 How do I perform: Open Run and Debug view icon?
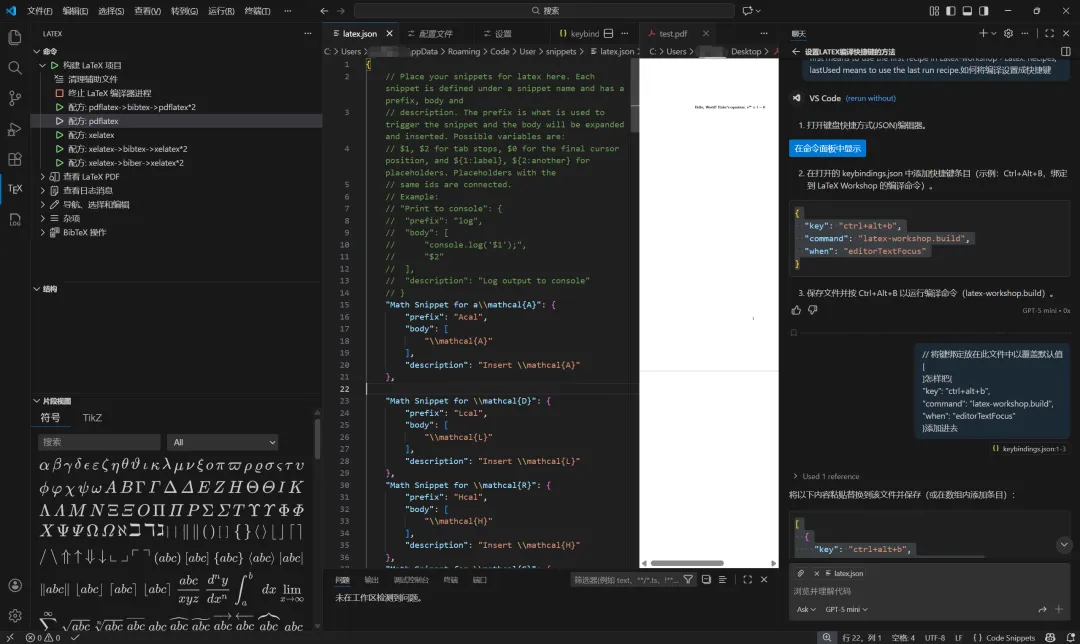(x=15, y=129)
